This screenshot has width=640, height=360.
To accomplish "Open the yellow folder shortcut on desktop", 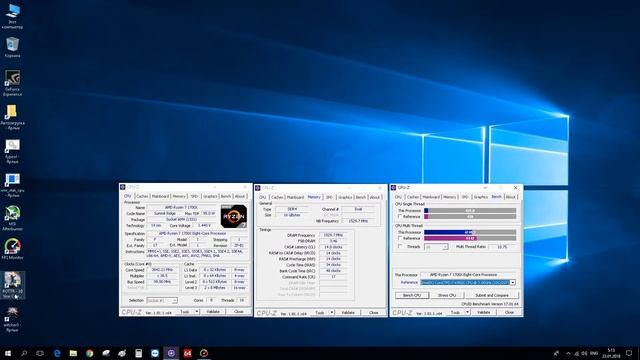I will 12,117.
